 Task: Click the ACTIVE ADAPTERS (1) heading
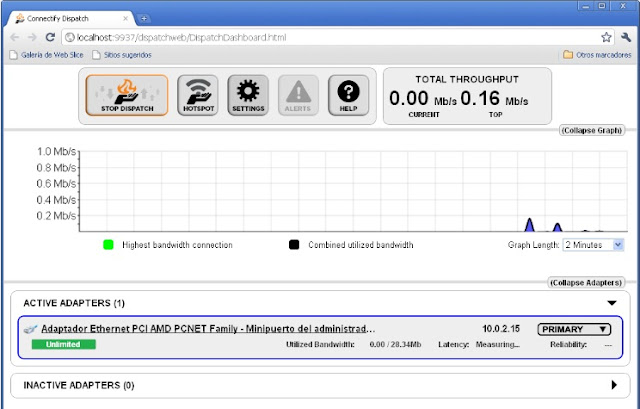74,303
